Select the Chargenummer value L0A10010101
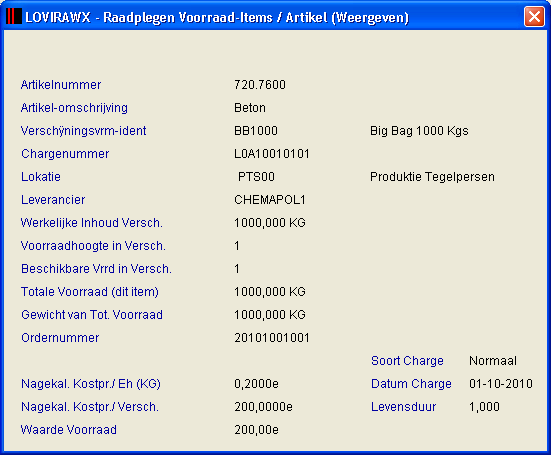 click(272, 154)
